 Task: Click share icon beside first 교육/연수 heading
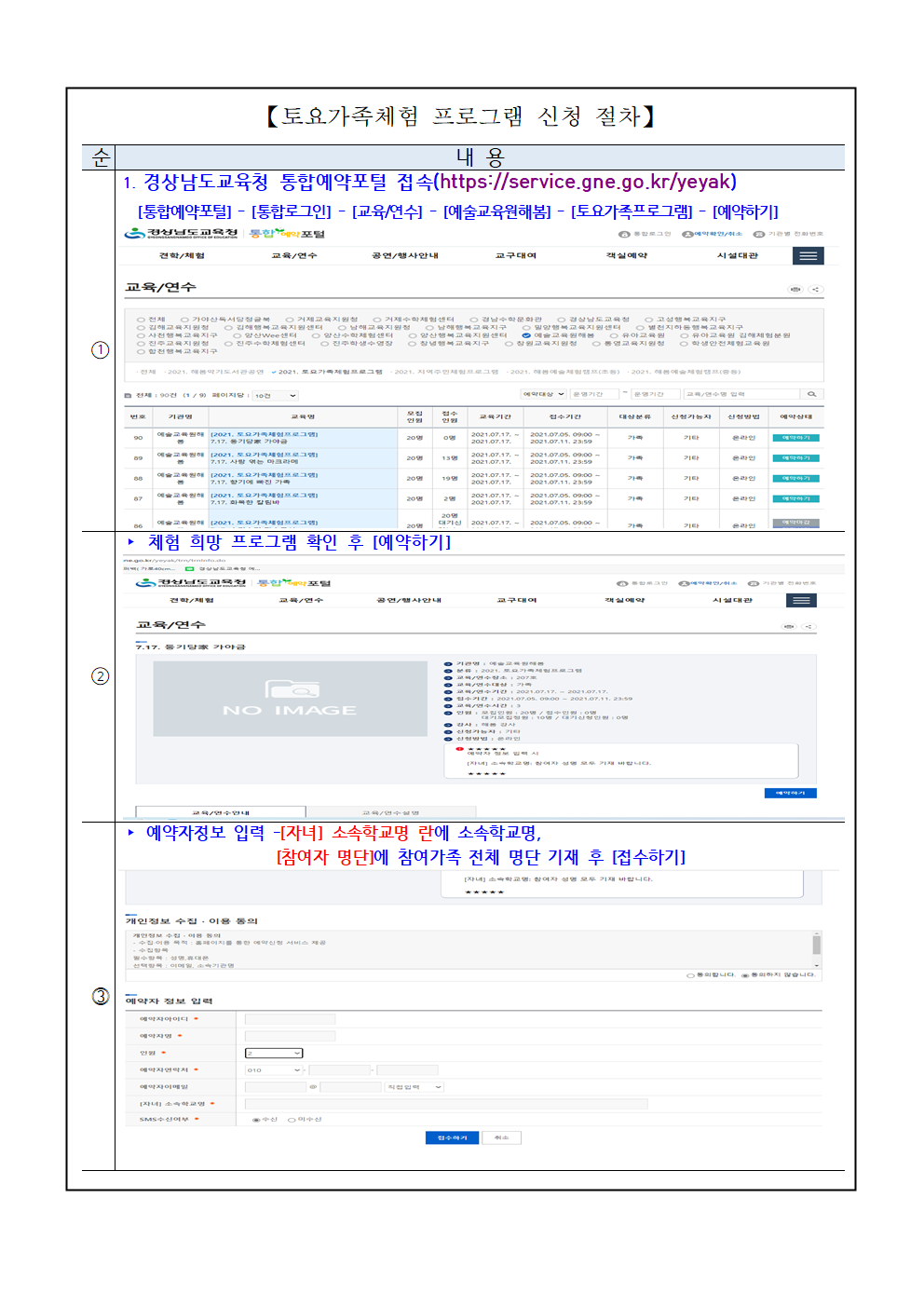pyautogui.click(x=814, y=289)
